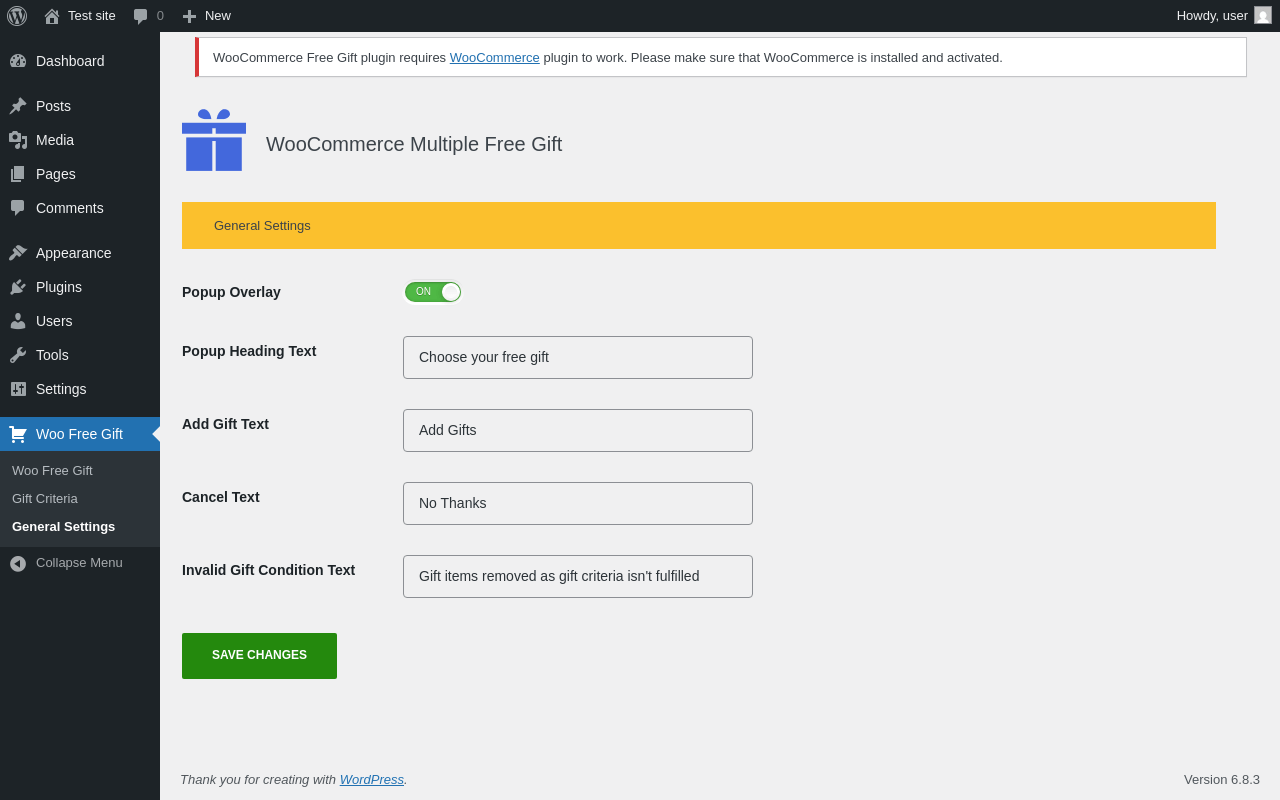Open the WordPress footer link
The width and height of the screenshot is (1280, 800).
(371, 779)
